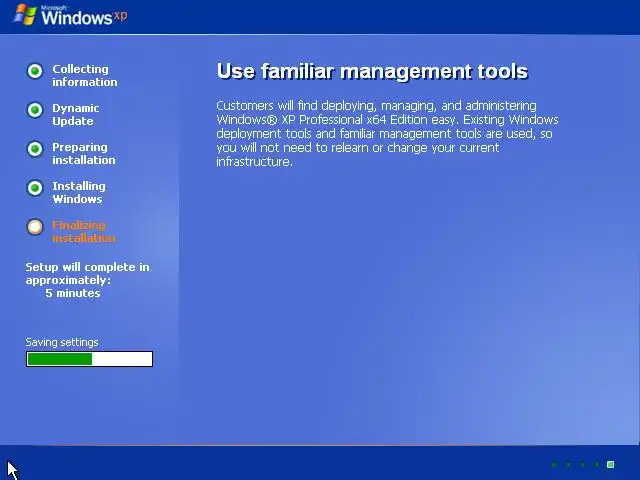
Task: Click the 'Collecting information' step label
Action: (85, 76)
